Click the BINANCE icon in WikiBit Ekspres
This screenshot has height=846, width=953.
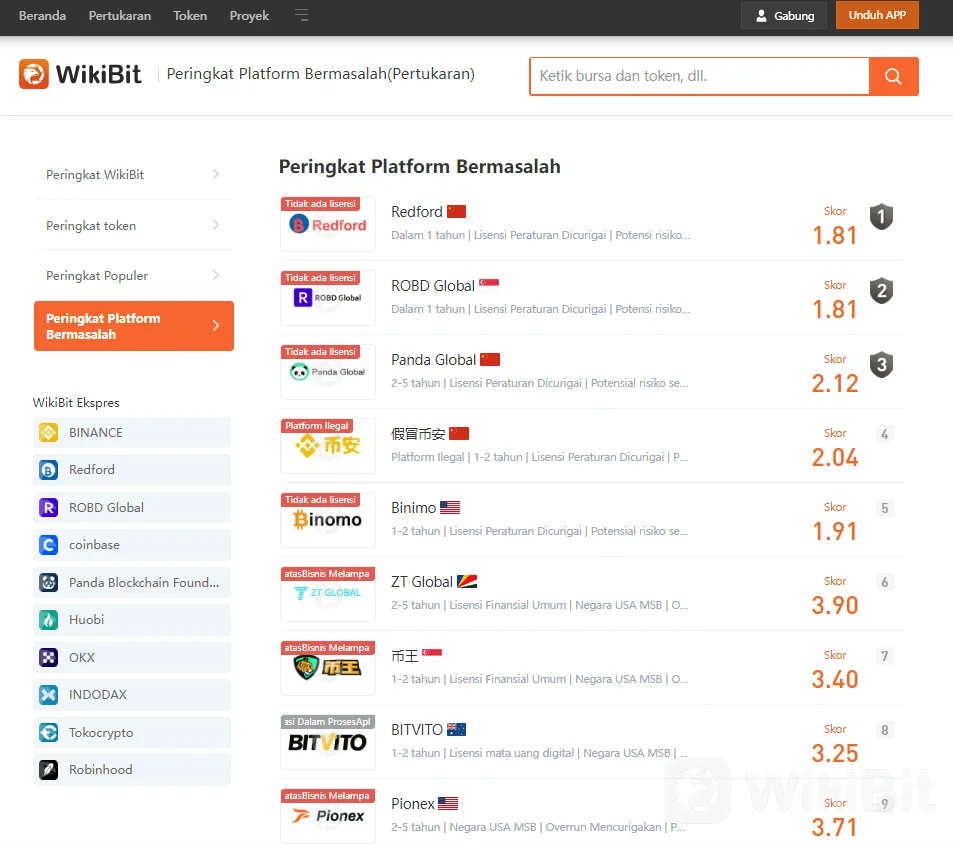[x=49, y=433]
